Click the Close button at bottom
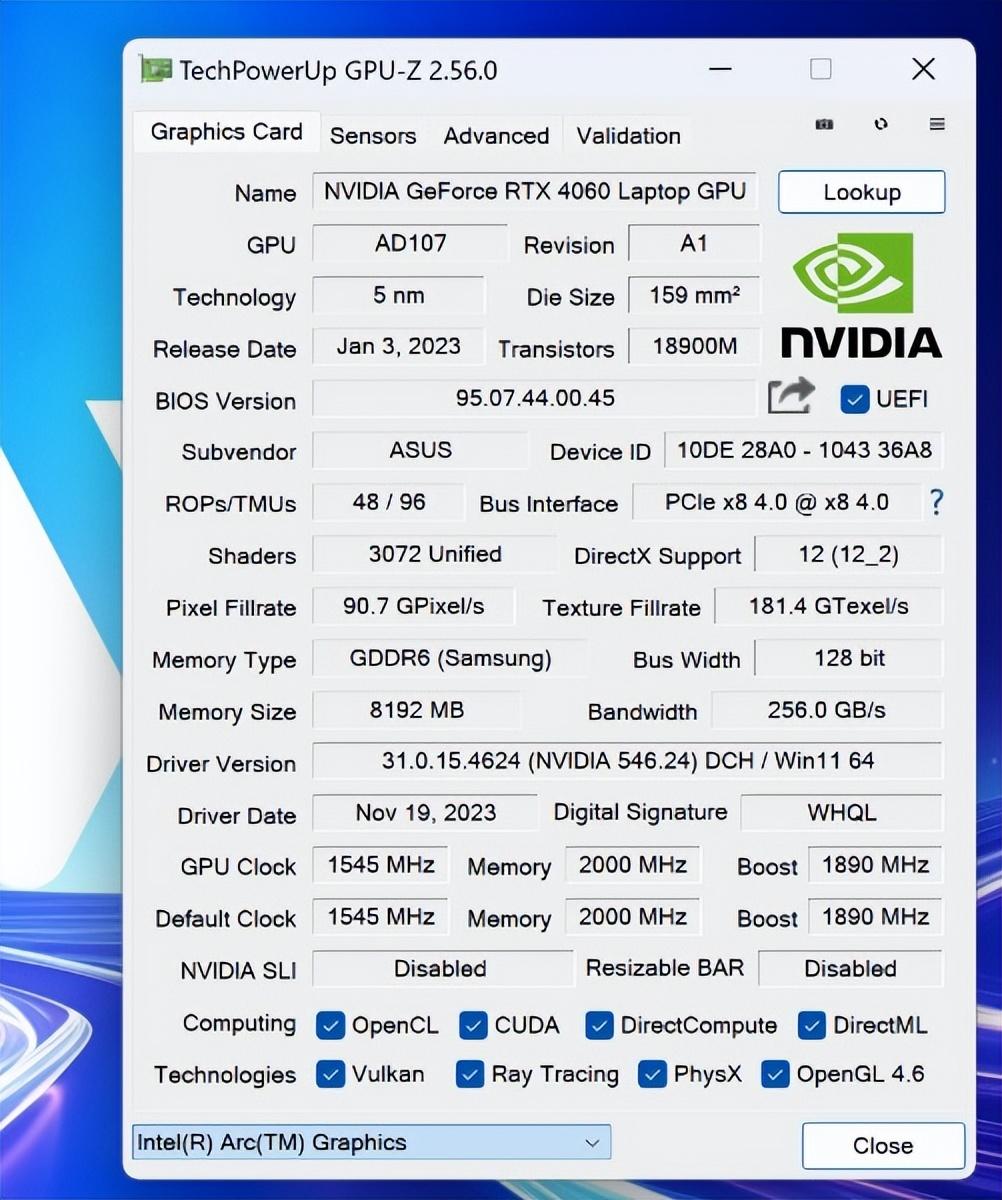Image resolution: width=1002 pixels, height=1200 pixels. click(x=883, y=1145)
